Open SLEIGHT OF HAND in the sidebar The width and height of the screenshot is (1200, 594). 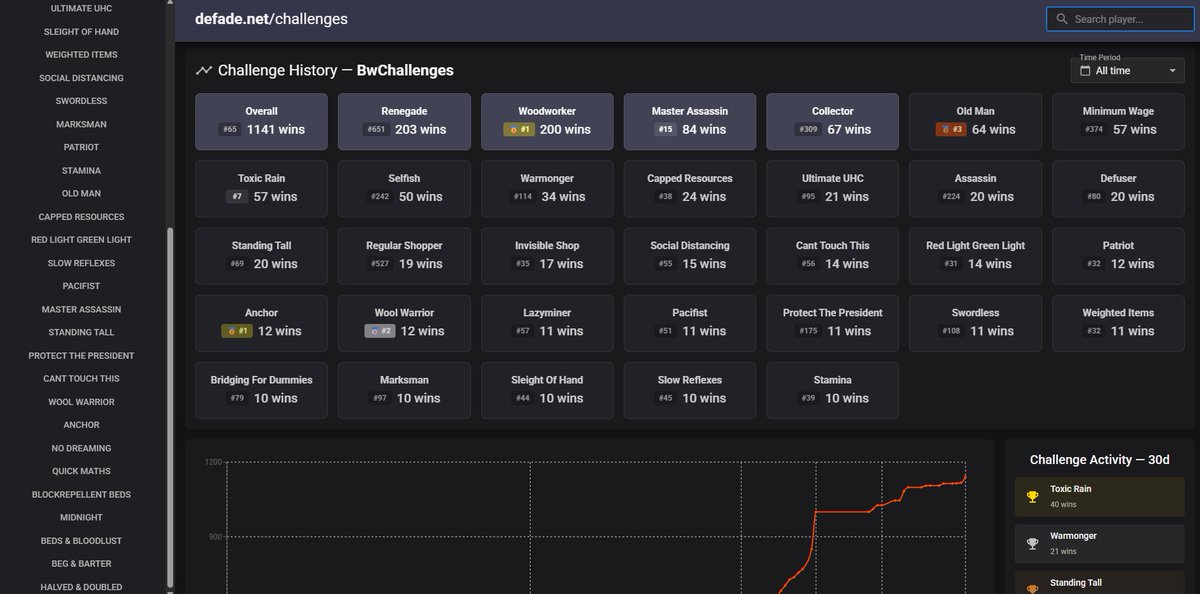pyautogui.click(x=82, y=32)
